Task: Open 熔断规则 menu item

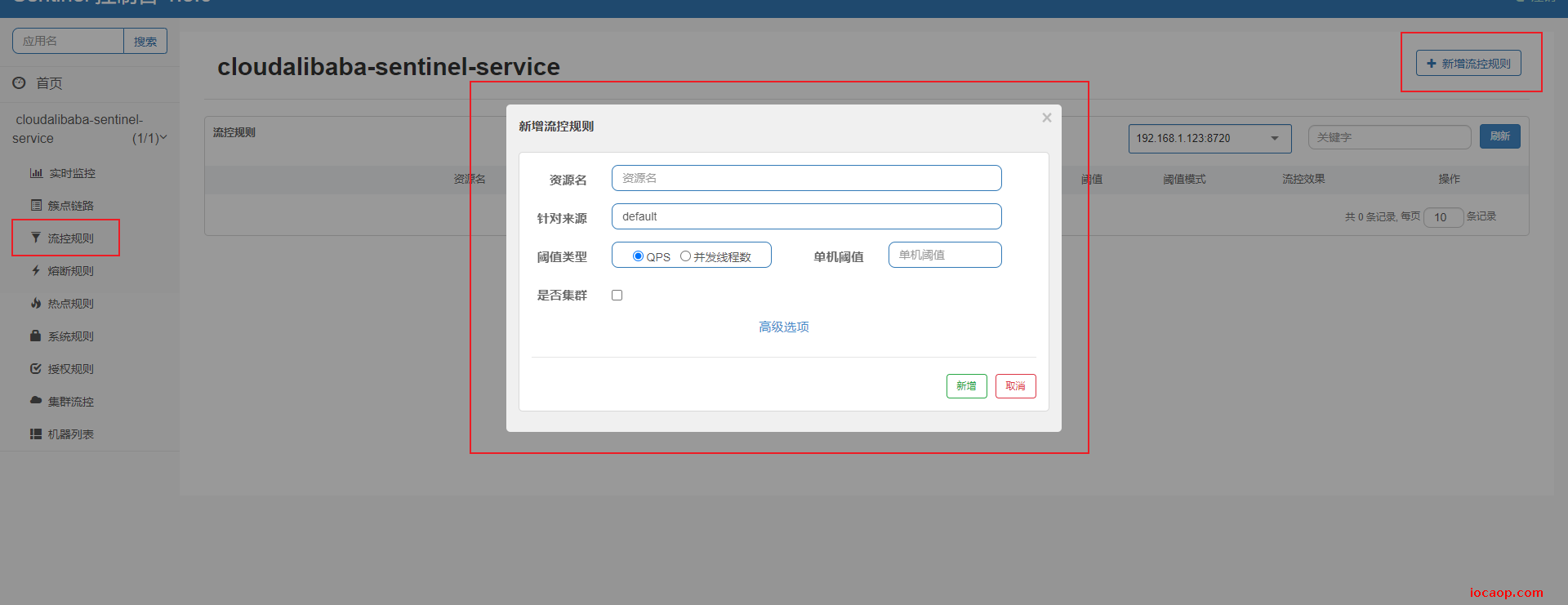Action: (70, 271)
